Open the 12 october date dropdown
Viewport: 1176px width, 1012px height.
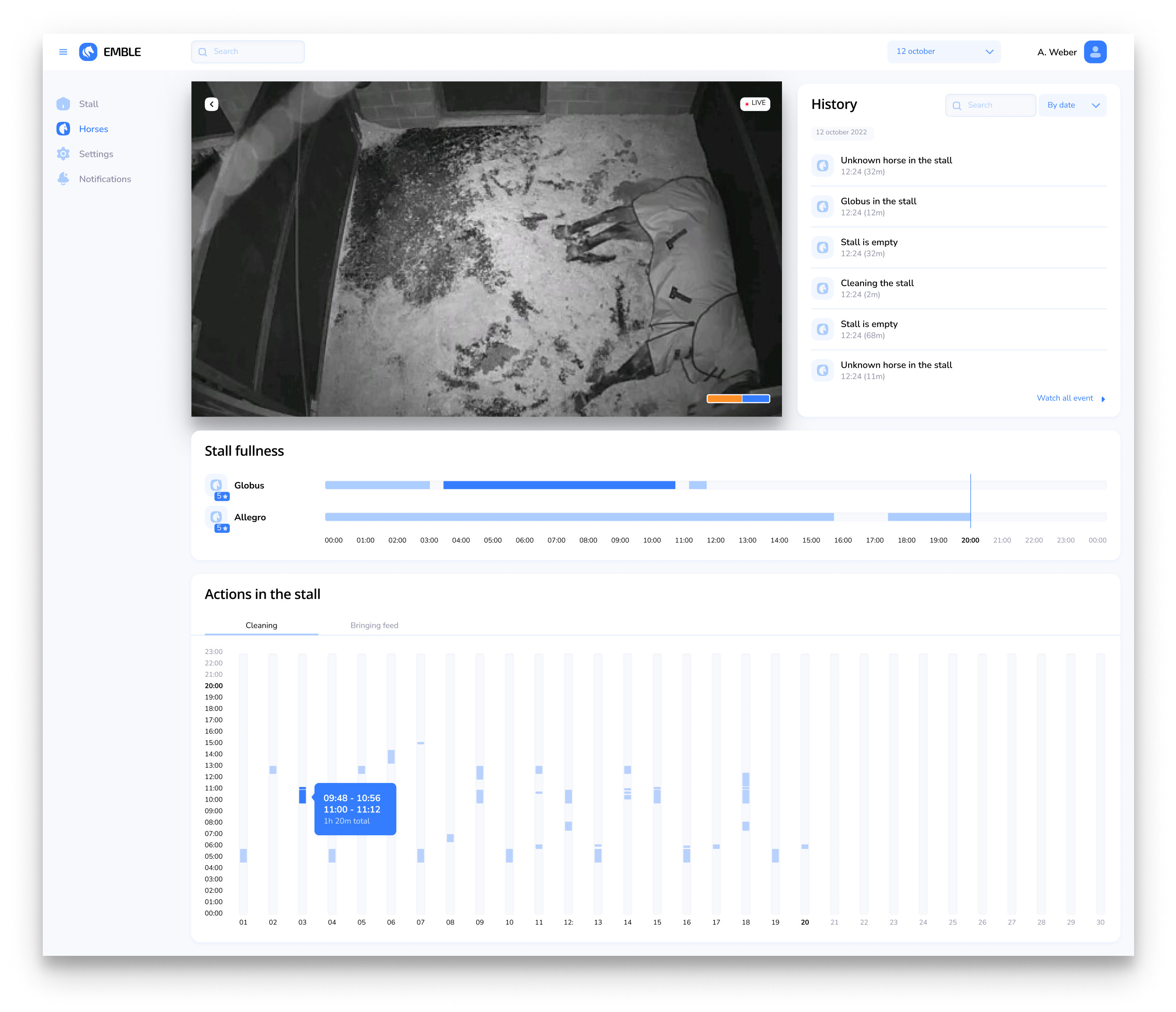[943, 52]
